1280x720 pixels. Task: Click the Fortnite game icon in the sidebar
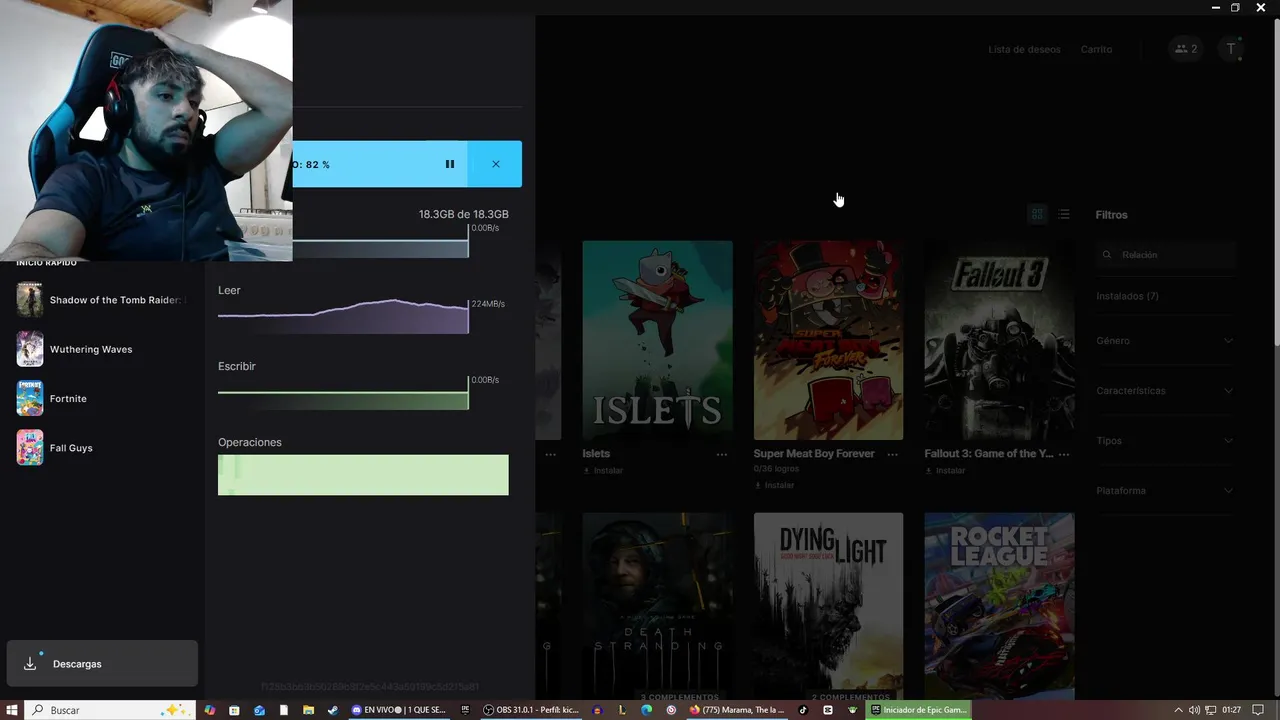[x=30, y=398]
